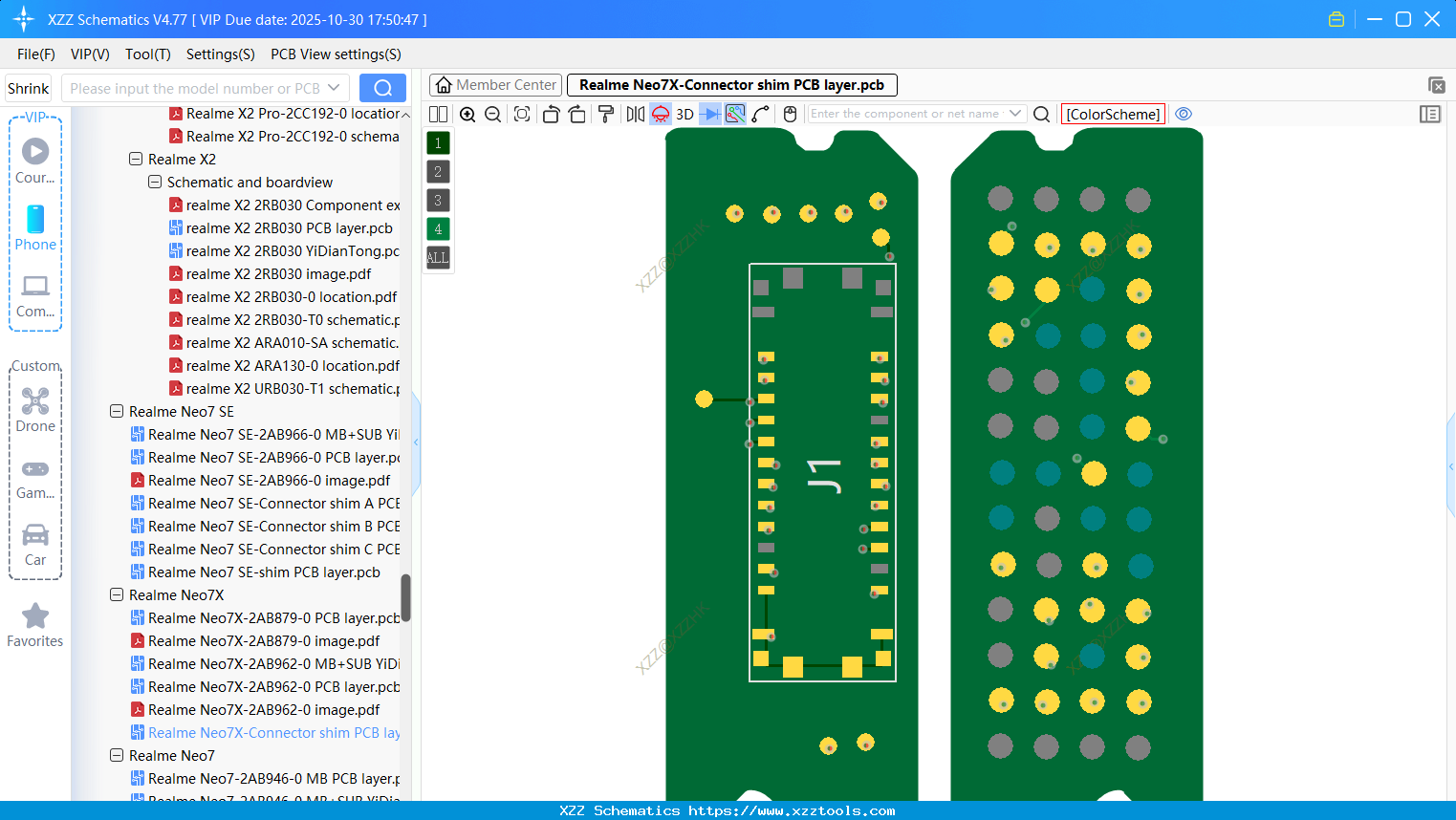Select the paint roller tool
The width and height of the screenshot is (1456, 820).
tap(606, 114)
